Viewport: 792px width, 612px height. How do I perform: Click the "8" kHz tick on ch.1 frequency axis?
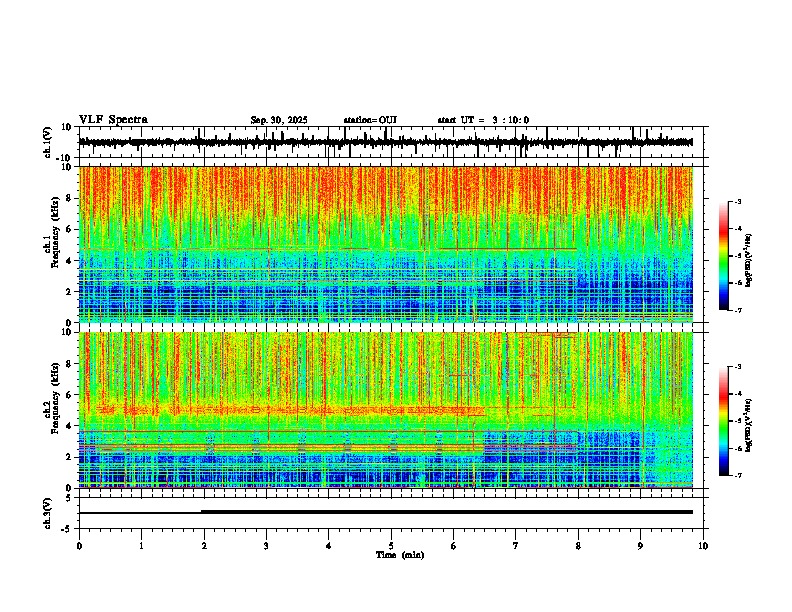pos(69,198)
